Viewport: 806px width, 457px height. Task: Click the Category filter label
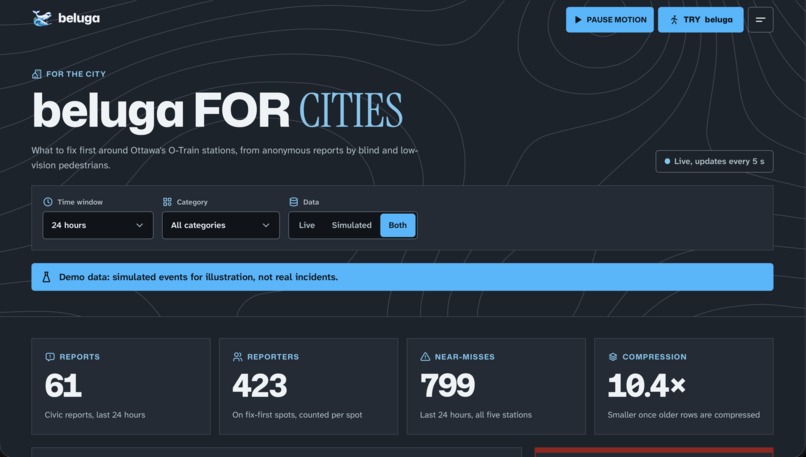coord(192,202)
